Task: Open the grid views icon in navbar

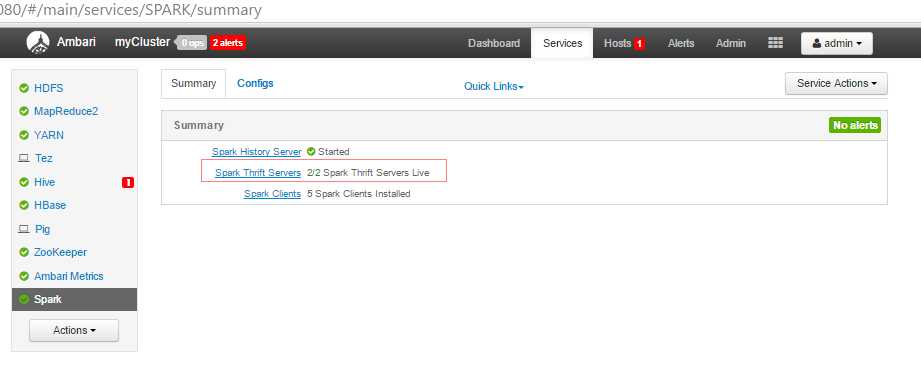Action: click(775, 43)
